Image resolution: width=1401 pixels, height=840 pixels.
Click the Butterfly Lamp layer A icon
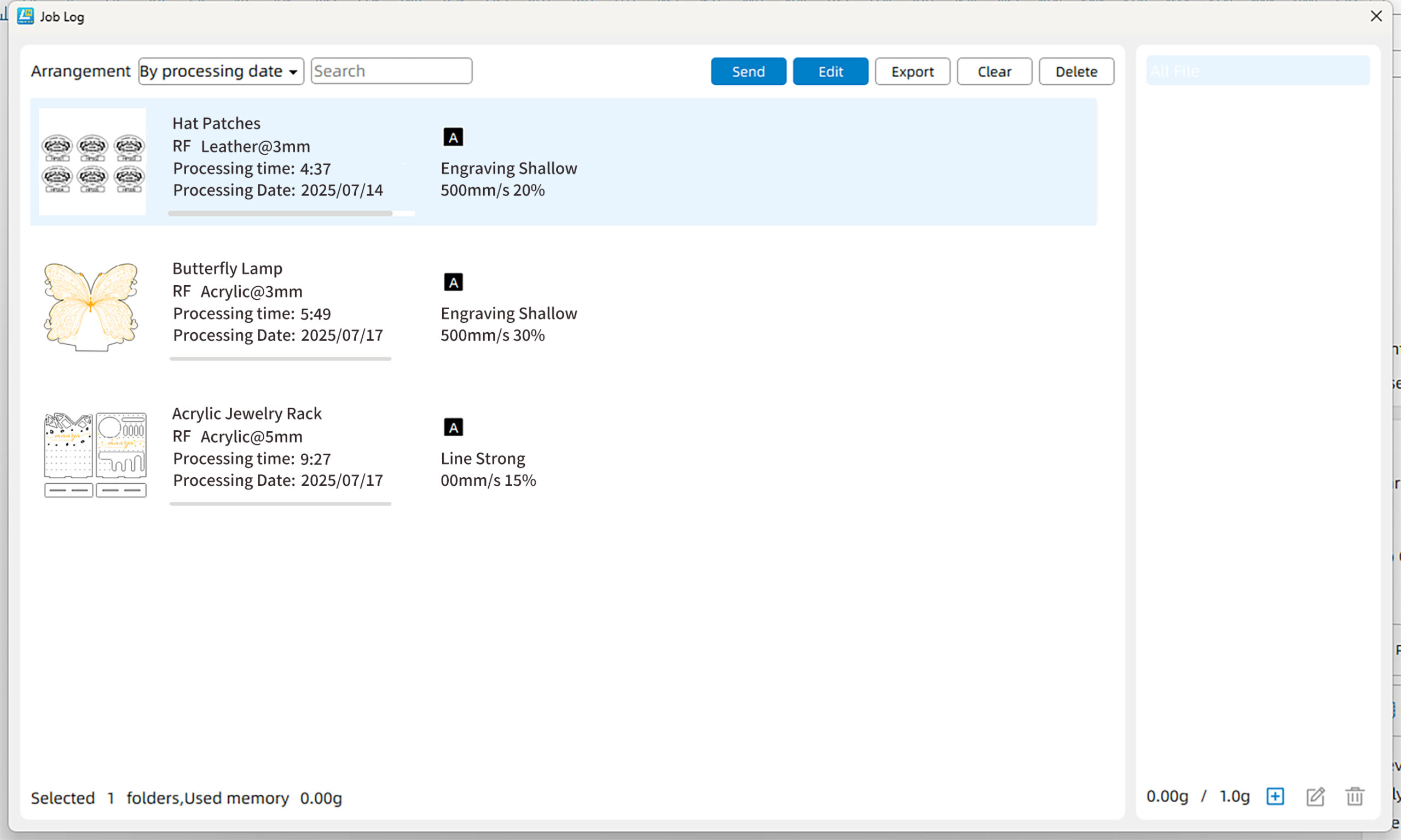pyautogui.click(x=453, y=282)
